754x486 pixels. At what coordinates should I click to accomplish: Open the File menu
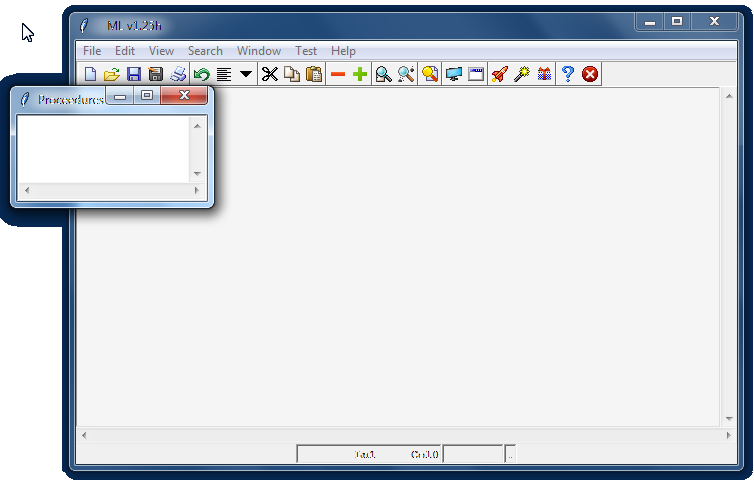click(x=92, y=51)
